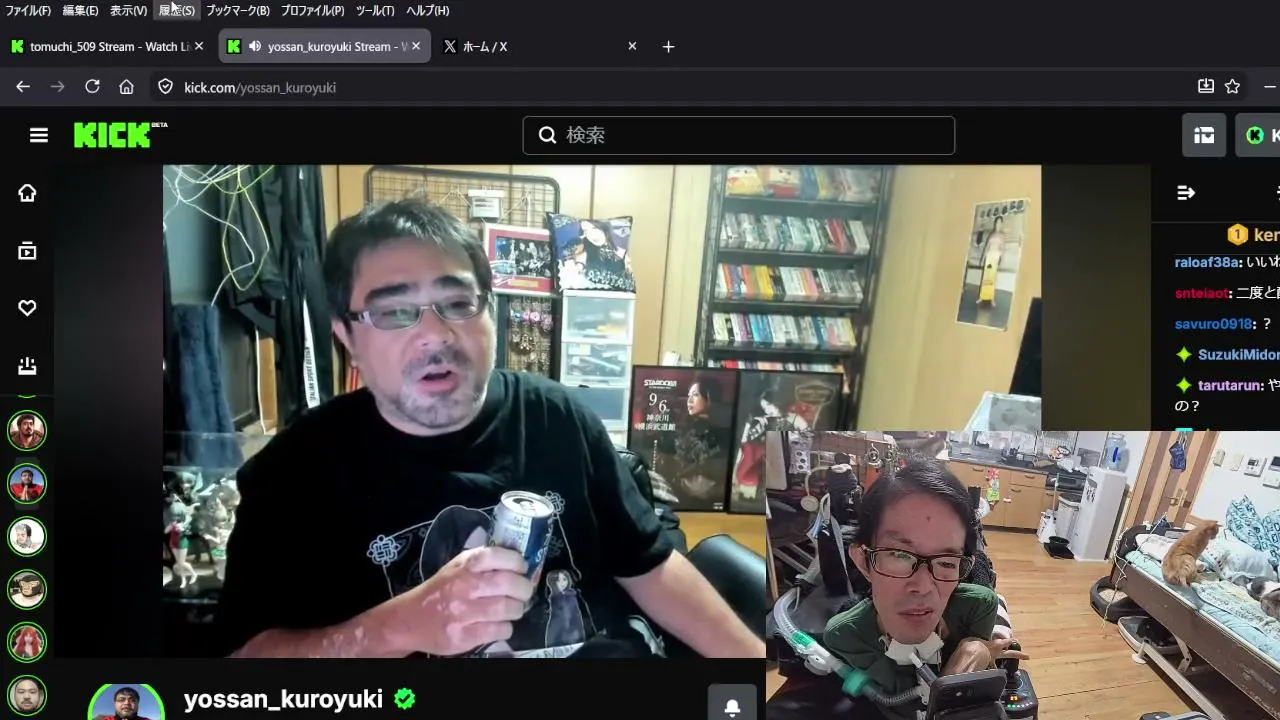Click the yossan_kuroyuki channel name
The width and height of the screenshot is (1280, 720).
point(283,699)
